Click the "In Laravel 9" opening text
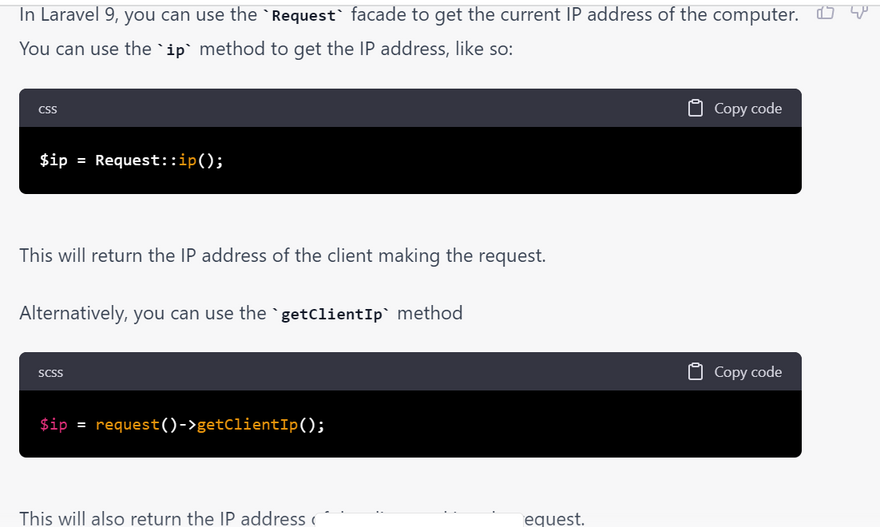880x527 pixels. click(66, 15)
